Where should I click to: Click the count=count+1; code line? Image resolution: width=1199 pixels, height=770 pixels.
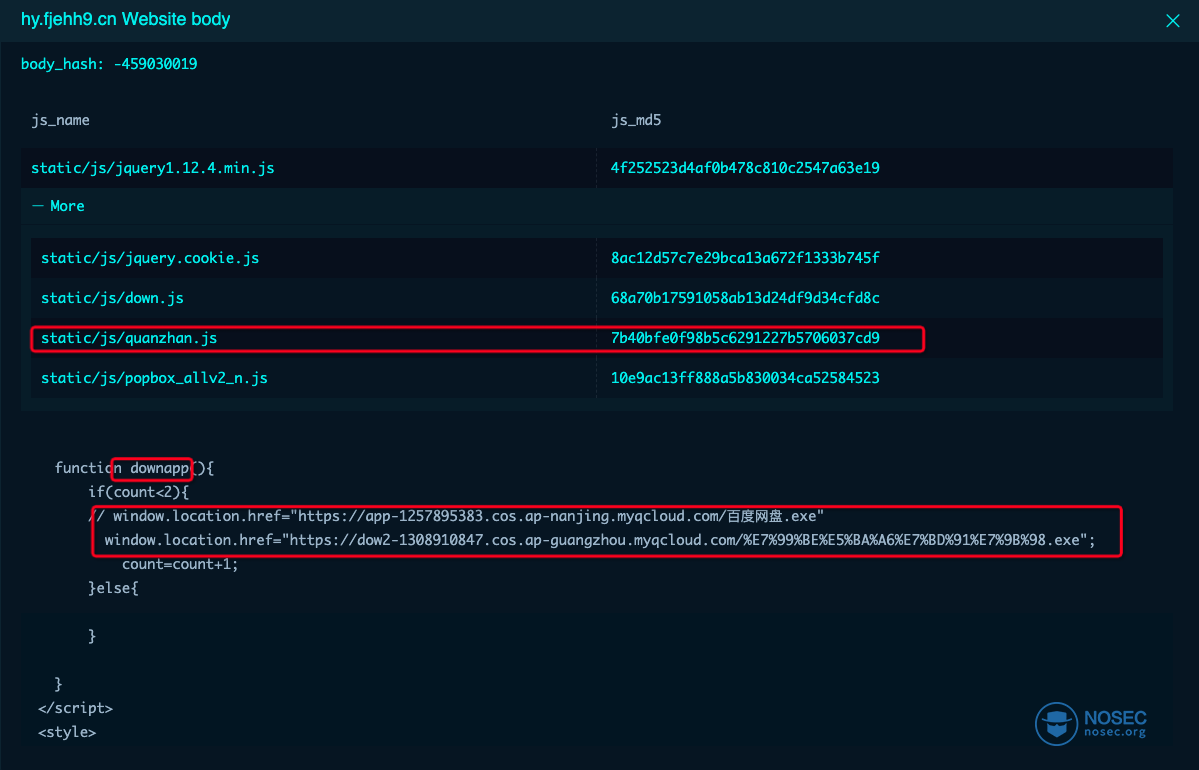click(180, 564)
